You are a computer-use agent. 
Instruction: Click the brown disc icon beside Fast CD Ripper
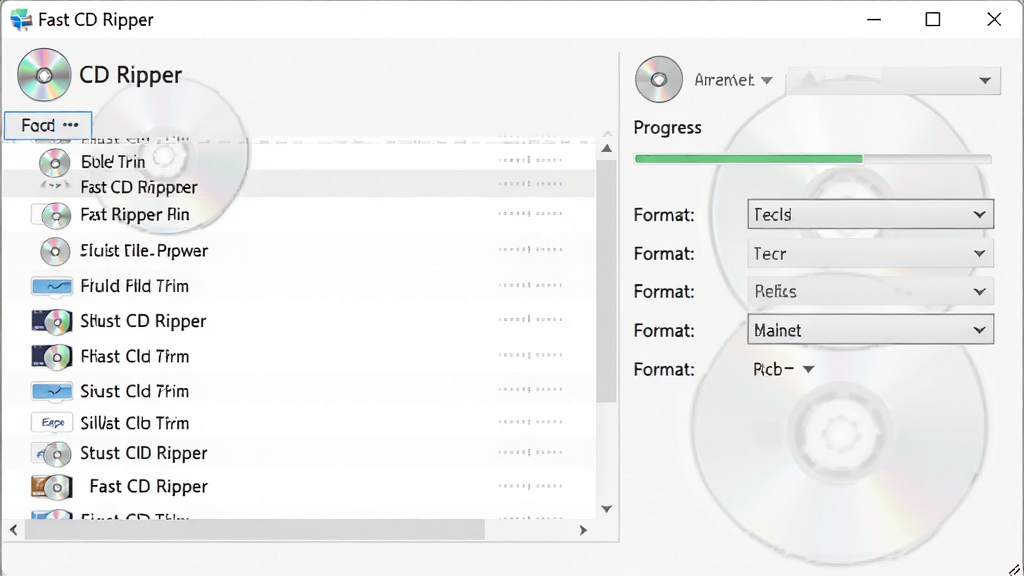coord(52,487)
